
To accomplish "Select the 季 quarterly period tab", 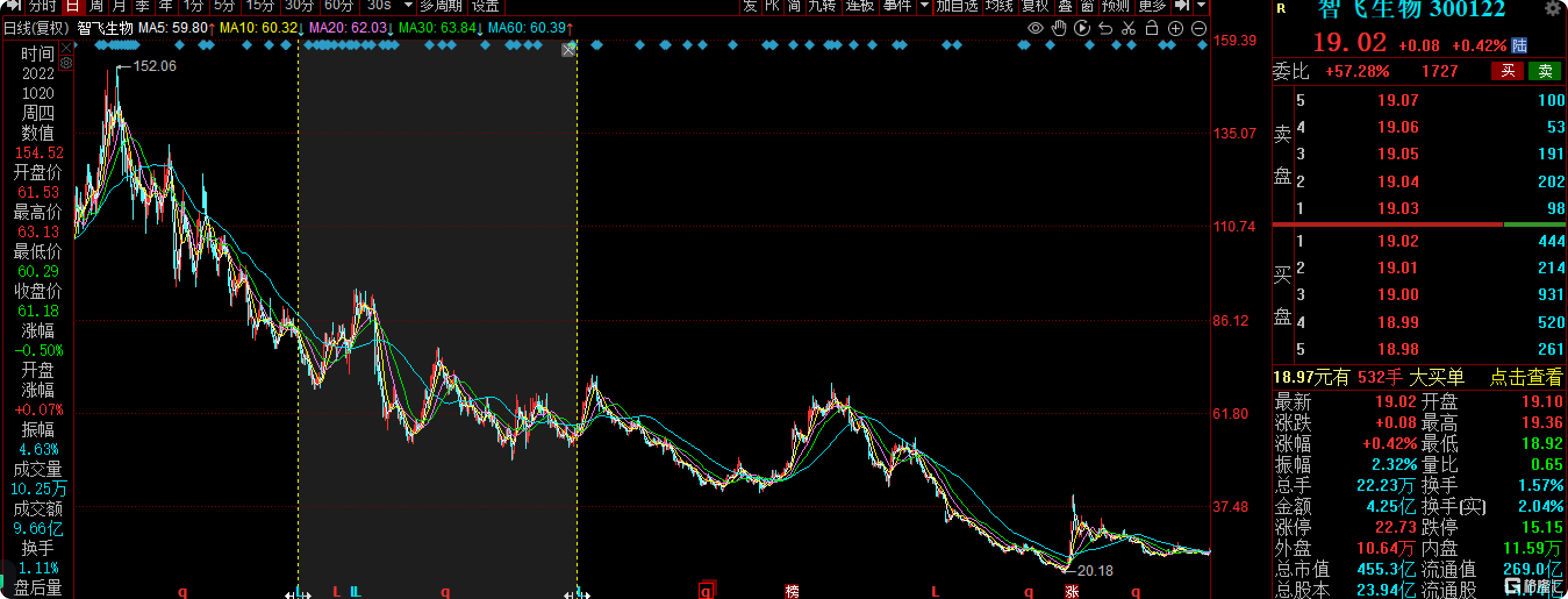I will [142, 5].
